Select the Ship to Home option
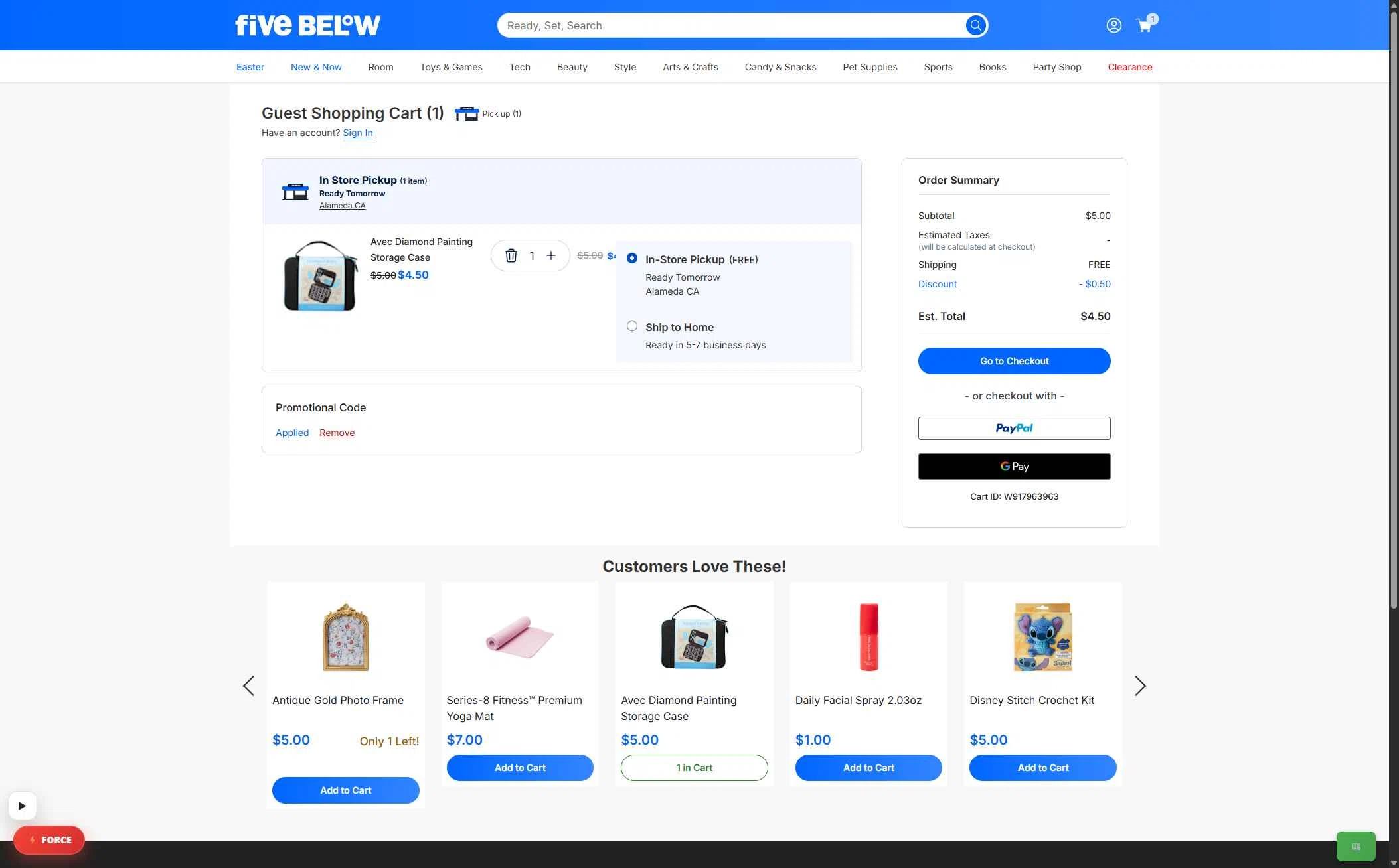 click(632, 326)
